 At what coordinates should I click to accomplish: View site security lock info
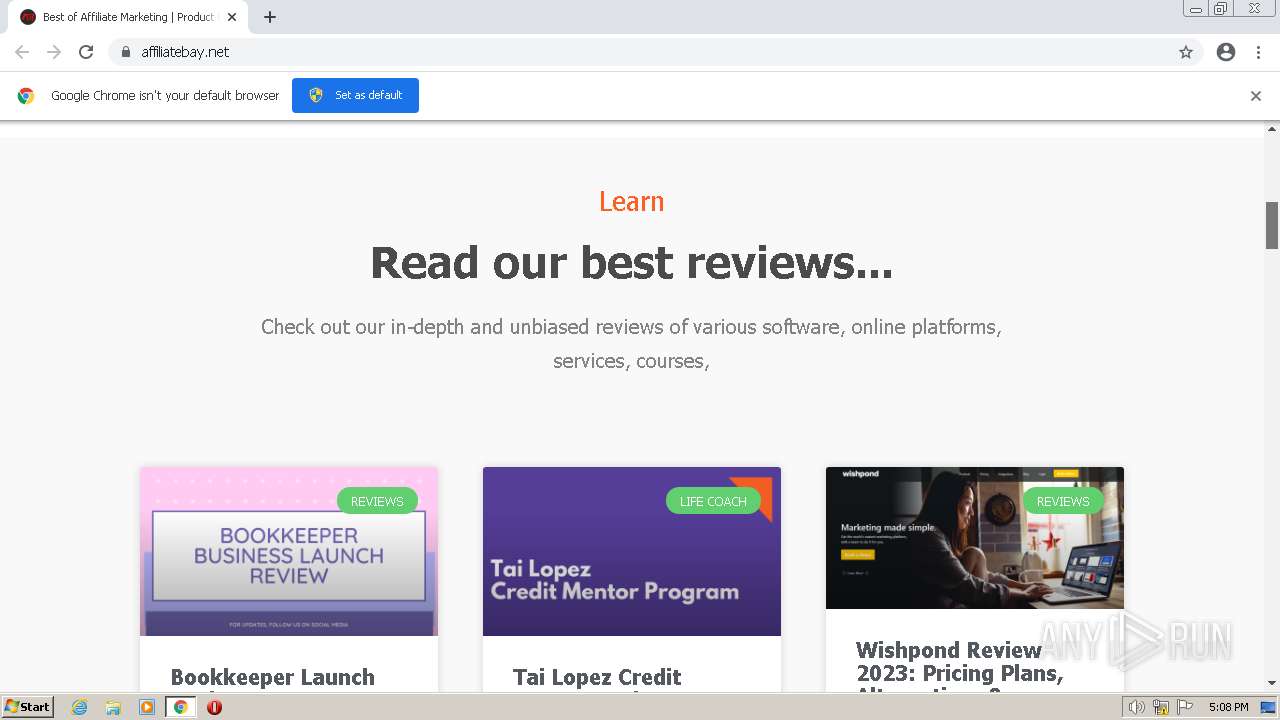click(x=125, y=52)
